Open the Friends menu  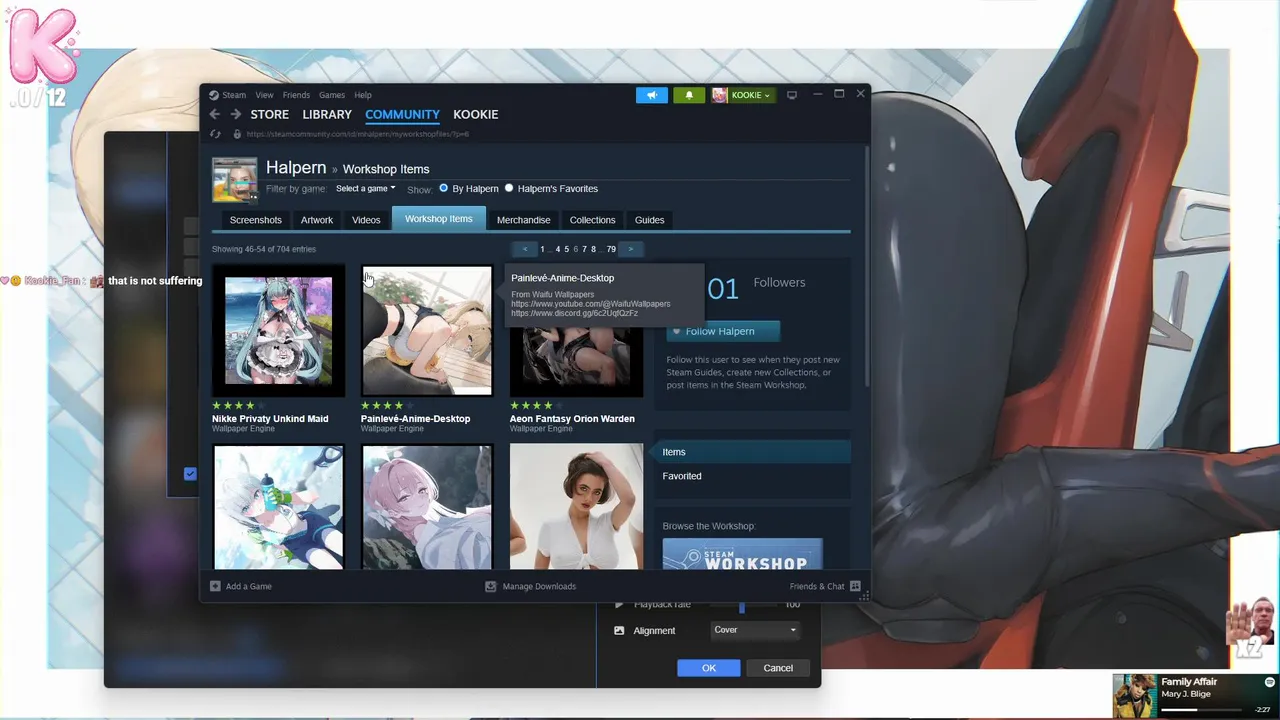point(296,95)
